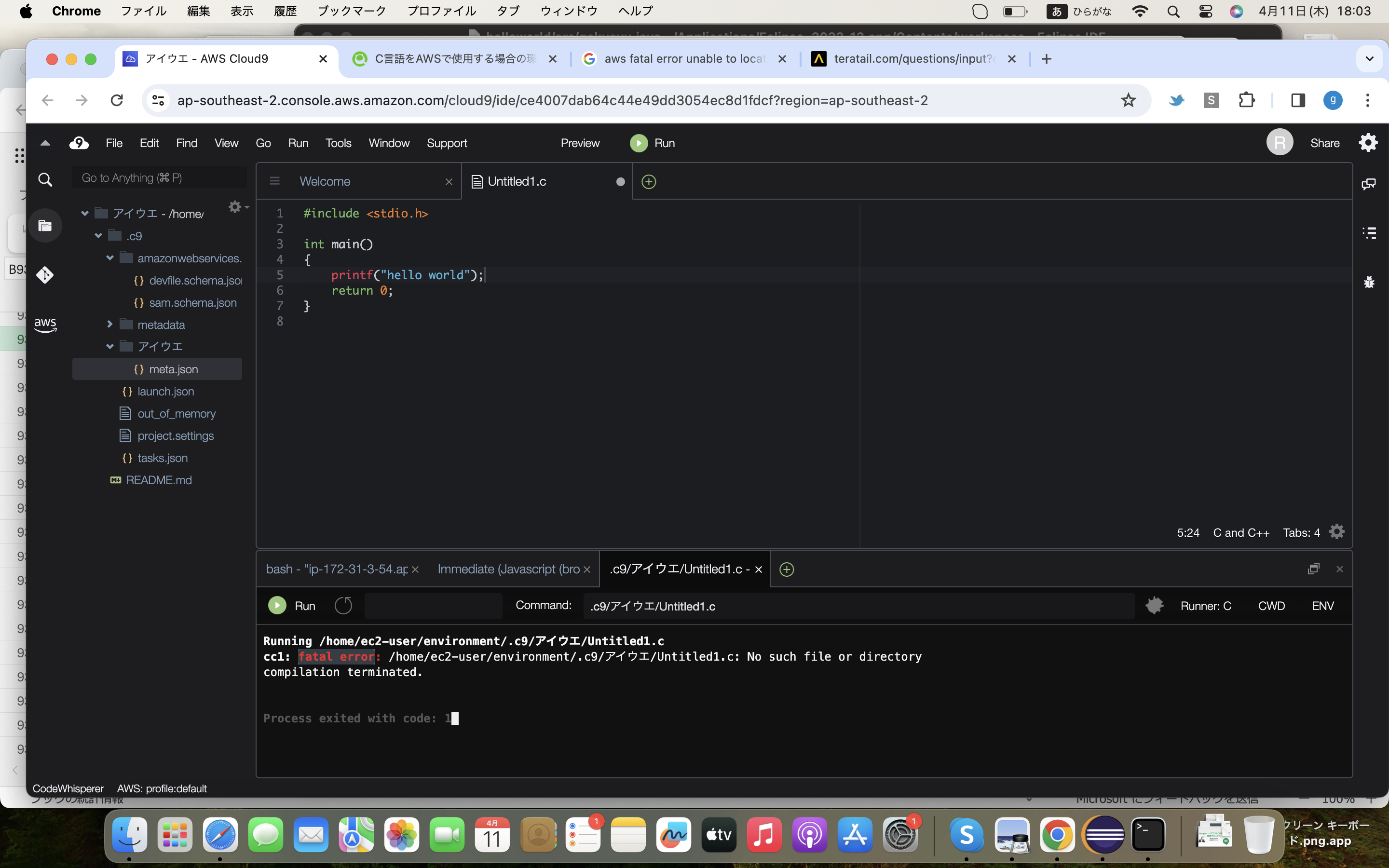The image size is (1389, 868).
Task: Click the Chrome address bar URL
Action: [552, 100]
